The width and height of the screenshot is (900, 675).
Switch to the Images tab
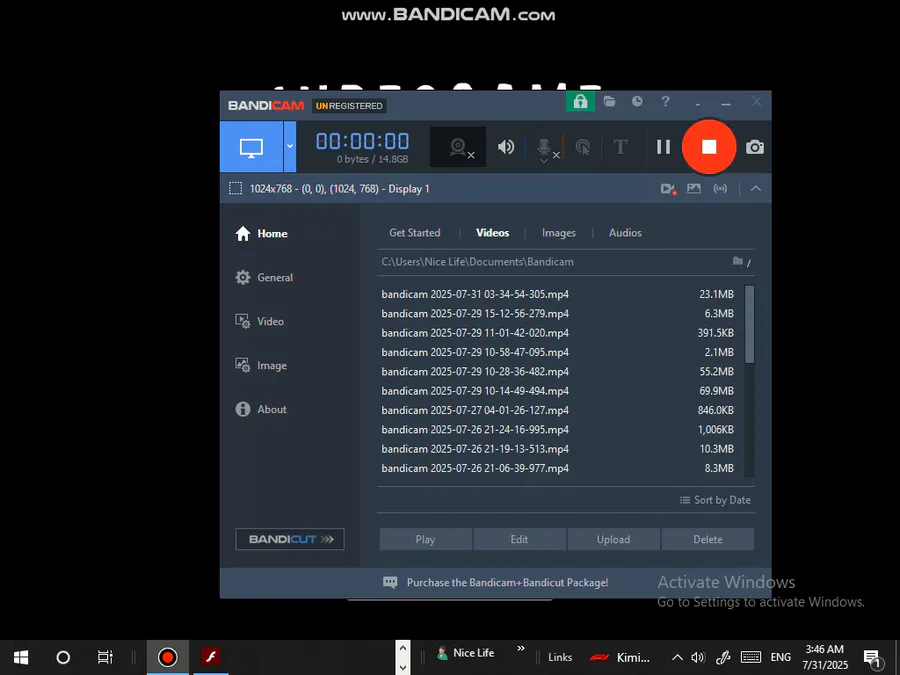[558, 232]
